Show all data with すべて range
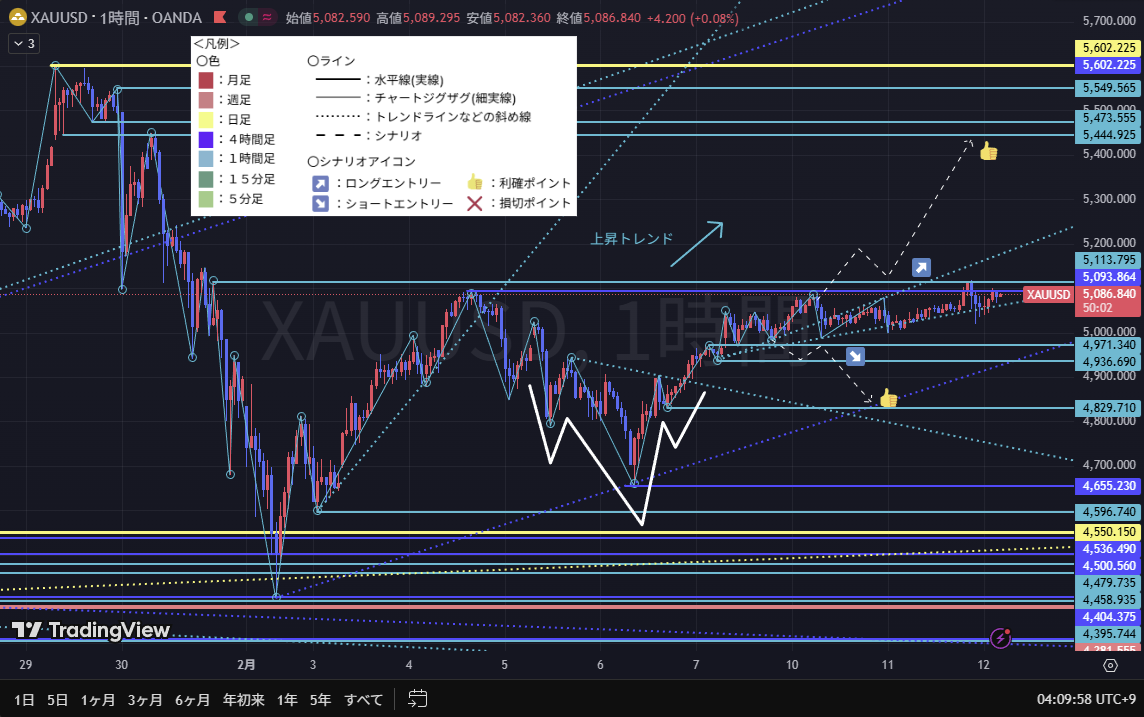Screen dimensions: 1144x717 (363, 699)
